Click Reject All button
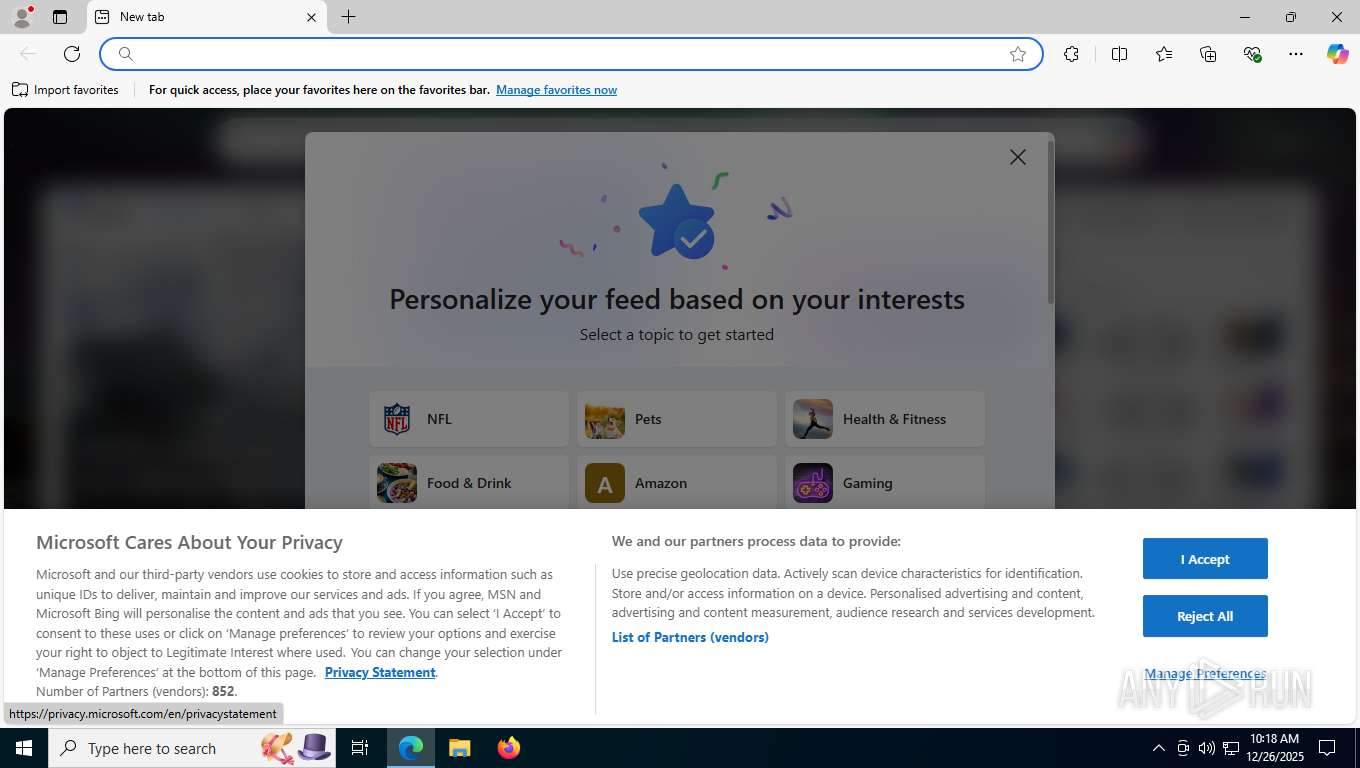The height and width of the screenshot is (768, 1360). point(1205,616)
